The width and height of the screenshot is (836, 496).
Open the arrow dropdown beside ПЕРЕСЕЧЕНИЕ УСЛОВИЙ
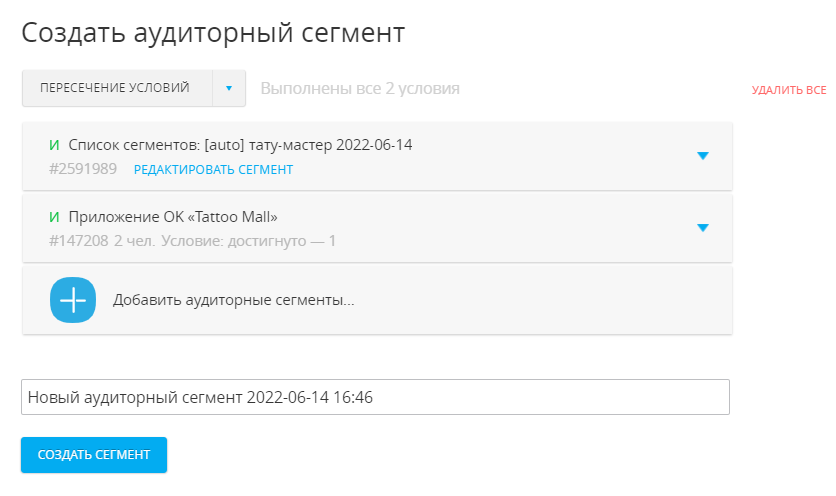pos(228,88)
